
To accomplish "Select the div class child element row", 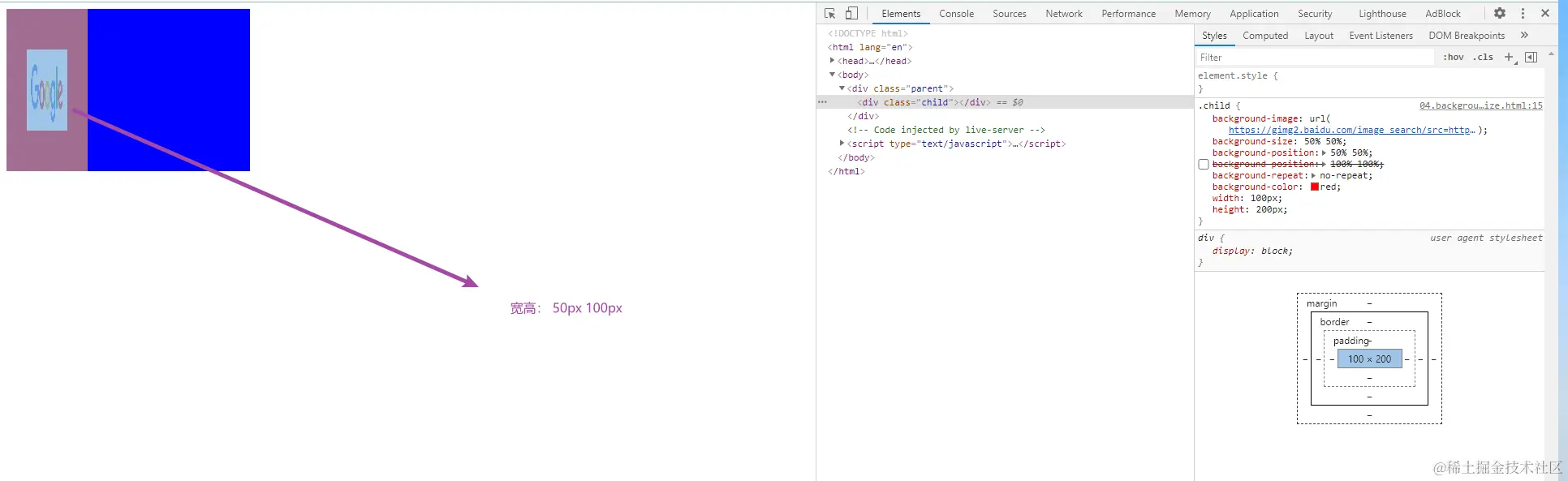I will click(1005, 102).
